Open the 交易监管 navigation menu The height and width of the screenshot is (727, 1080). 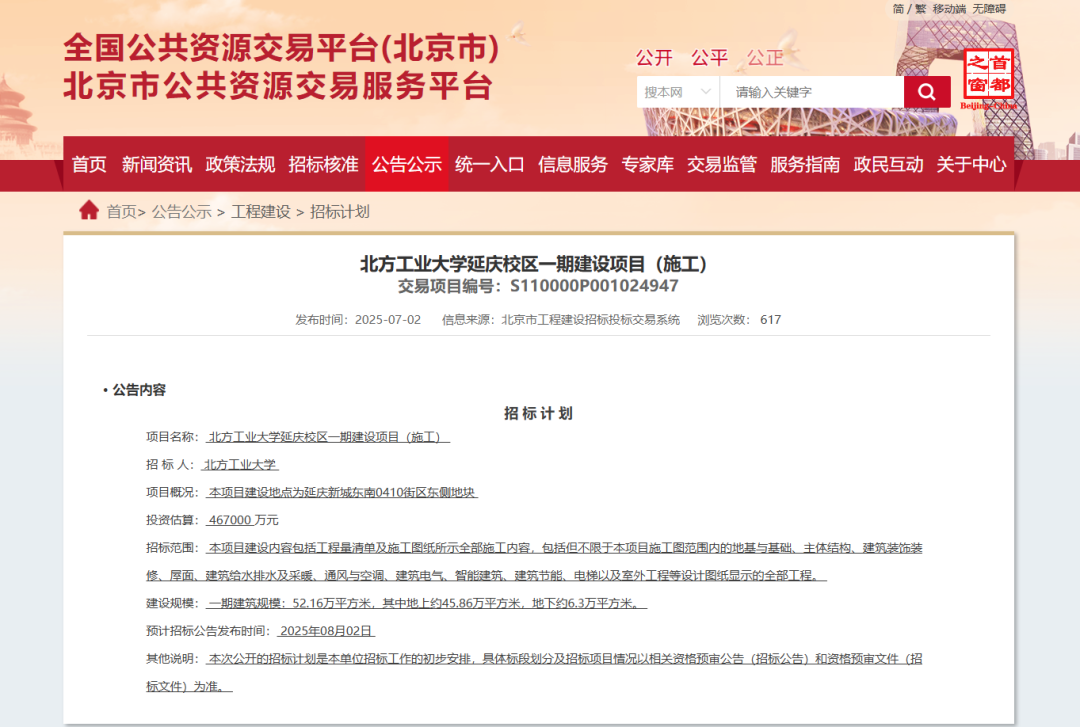722,164
